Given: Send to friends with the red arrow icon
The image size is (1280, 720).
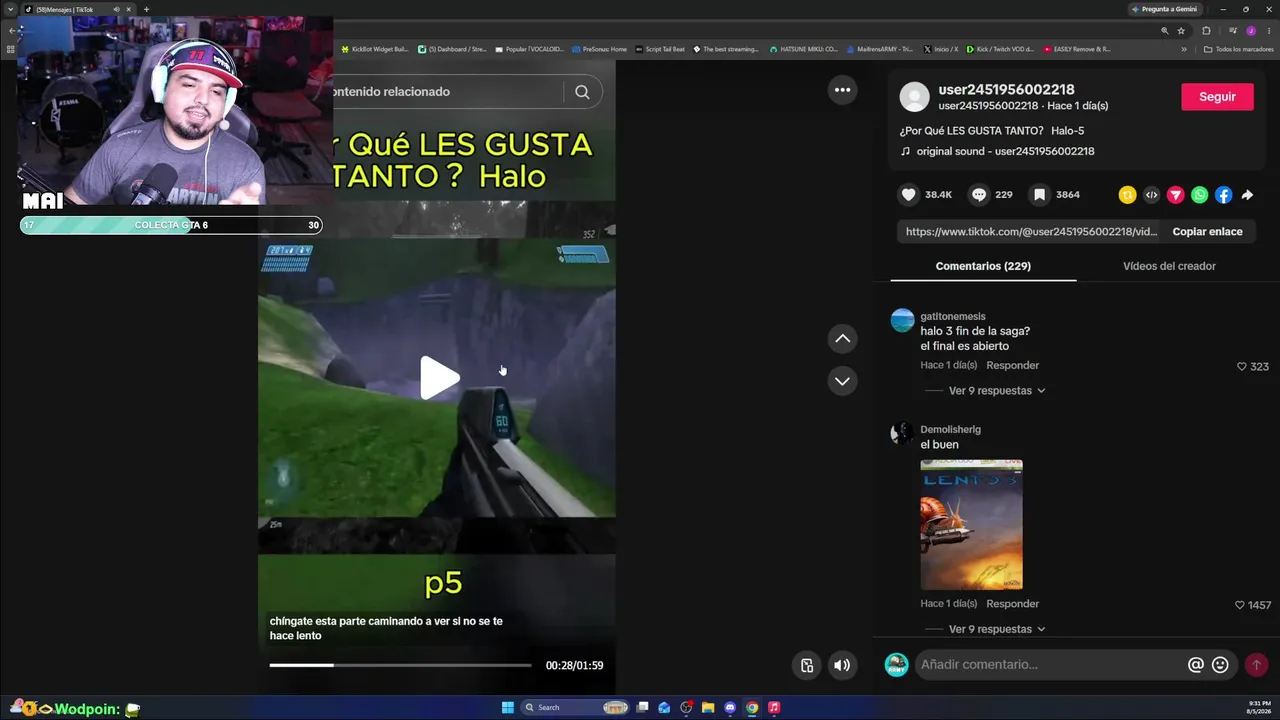Looking at the screenshot, I should click(1175, 195).
